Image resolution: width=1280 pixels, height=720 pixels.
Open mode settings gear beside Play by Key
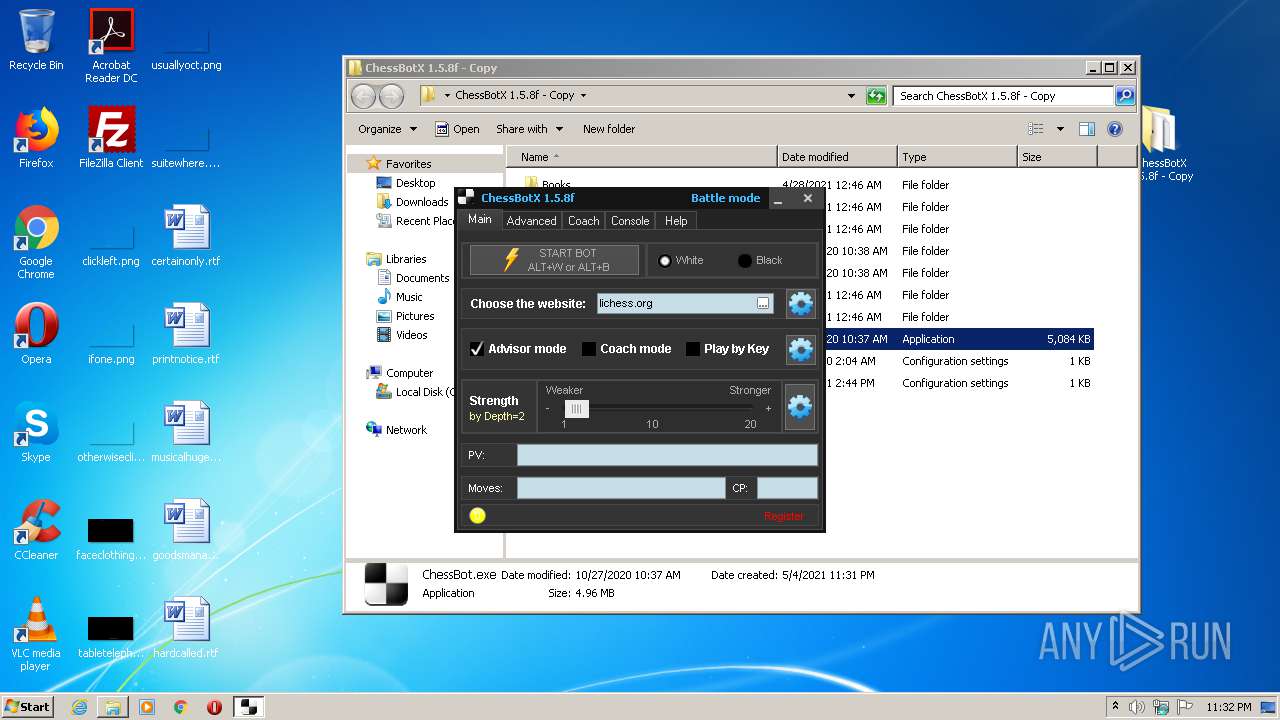coord(801,349)
